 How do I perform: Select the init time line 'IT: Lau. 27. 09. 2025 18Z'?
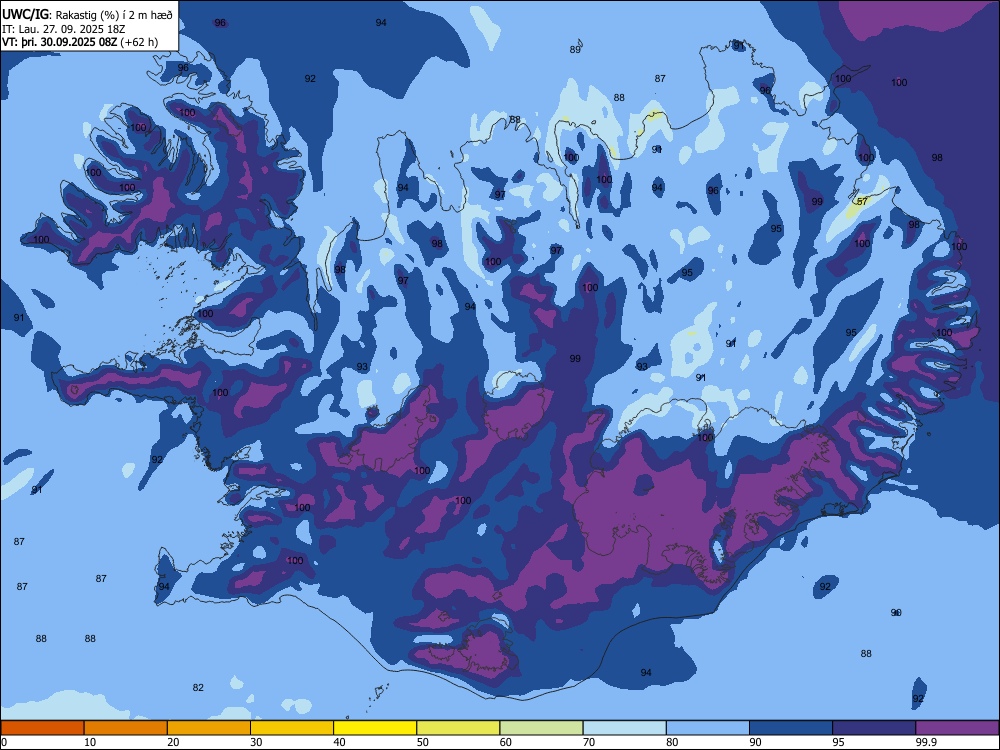tap(64, 29)
